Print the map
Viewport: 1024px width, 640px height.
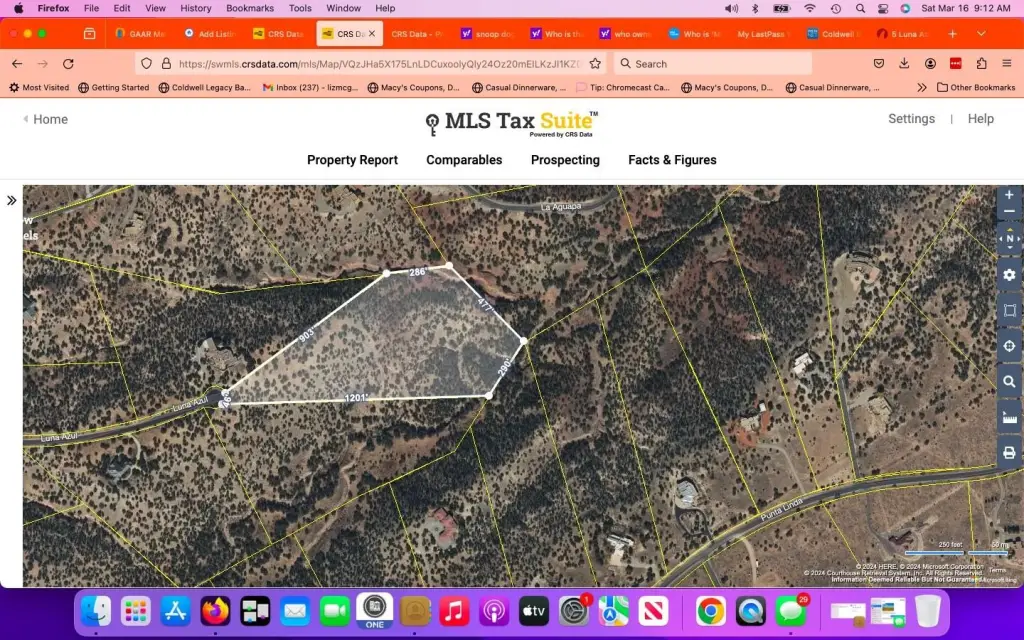pos(1009,453)
